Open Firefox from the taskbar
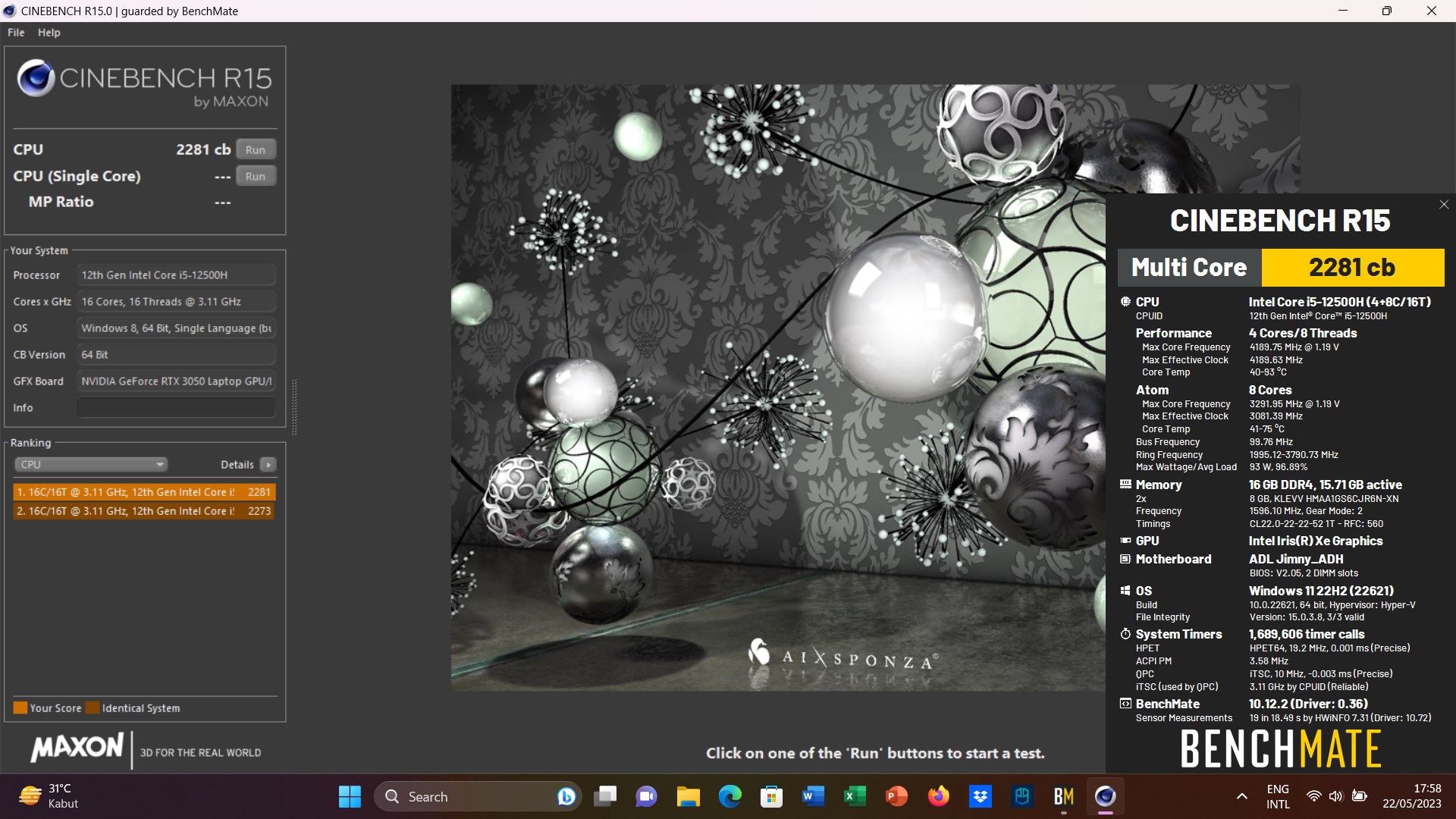 click(939, 796)
